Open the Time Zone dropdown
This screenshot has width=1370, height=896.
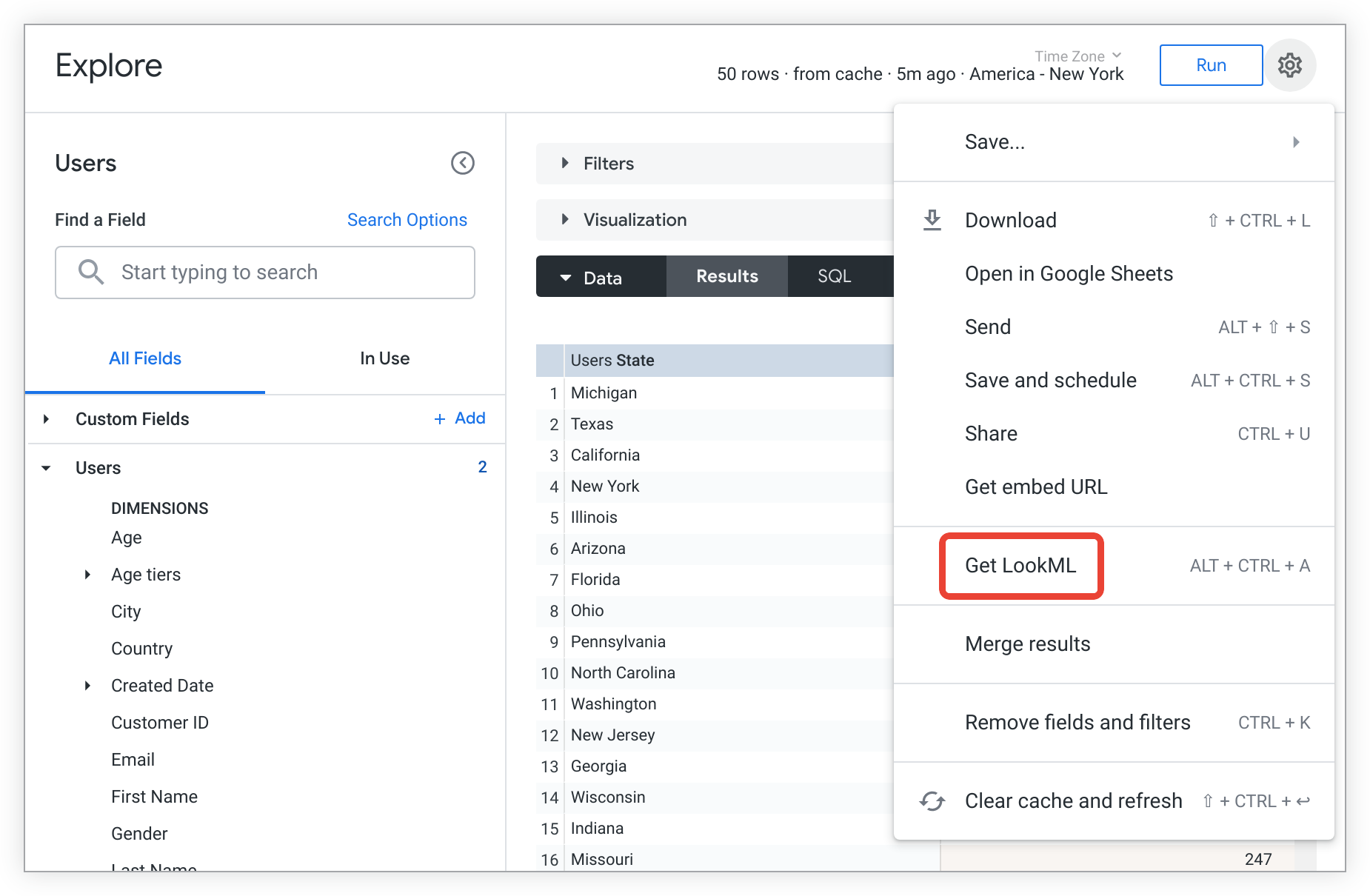(1078, 56)
